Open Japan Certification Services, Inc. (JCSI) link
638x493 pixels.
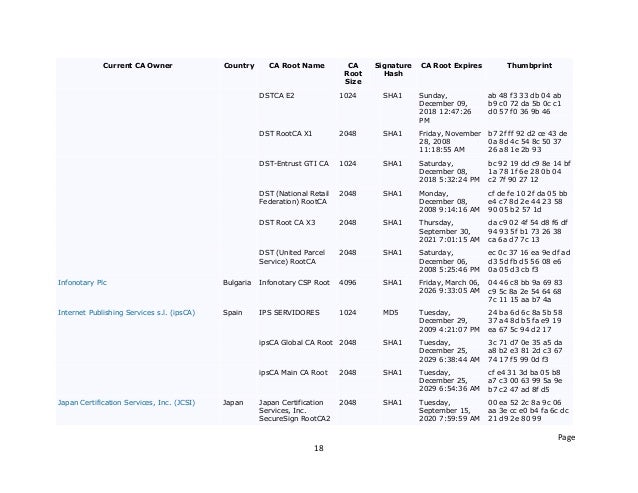pos(127,402)
